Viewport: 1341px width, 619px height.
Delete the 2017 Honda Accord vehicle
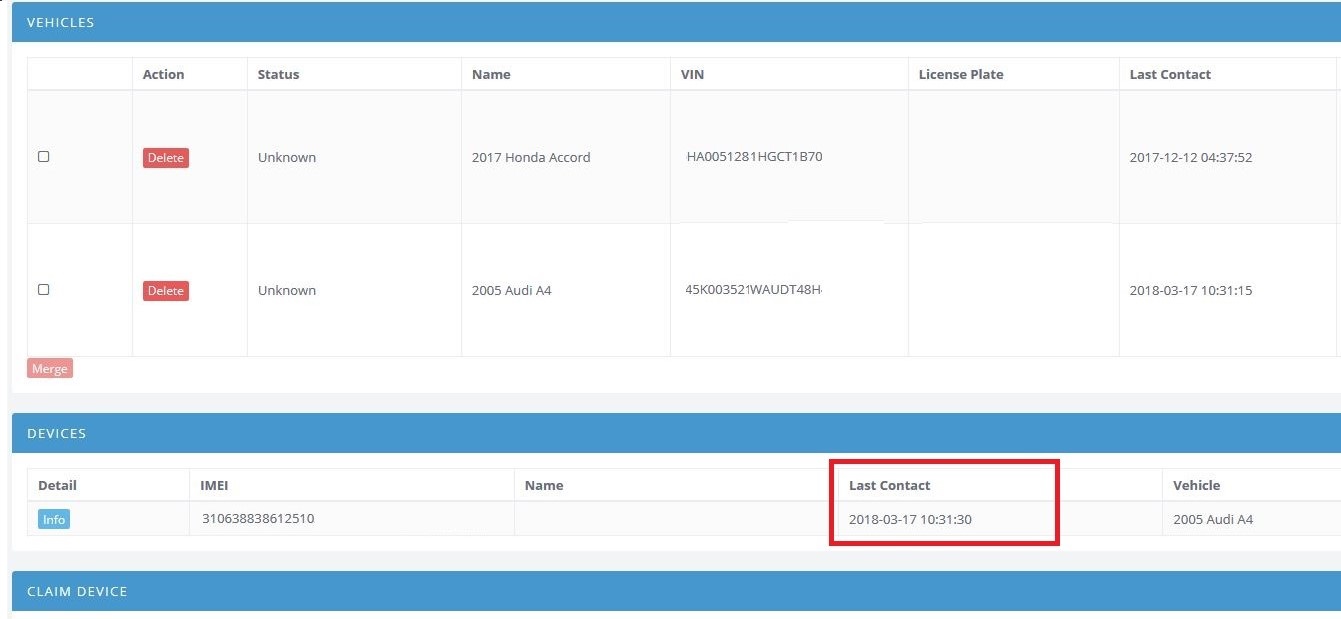click(165, 158)
